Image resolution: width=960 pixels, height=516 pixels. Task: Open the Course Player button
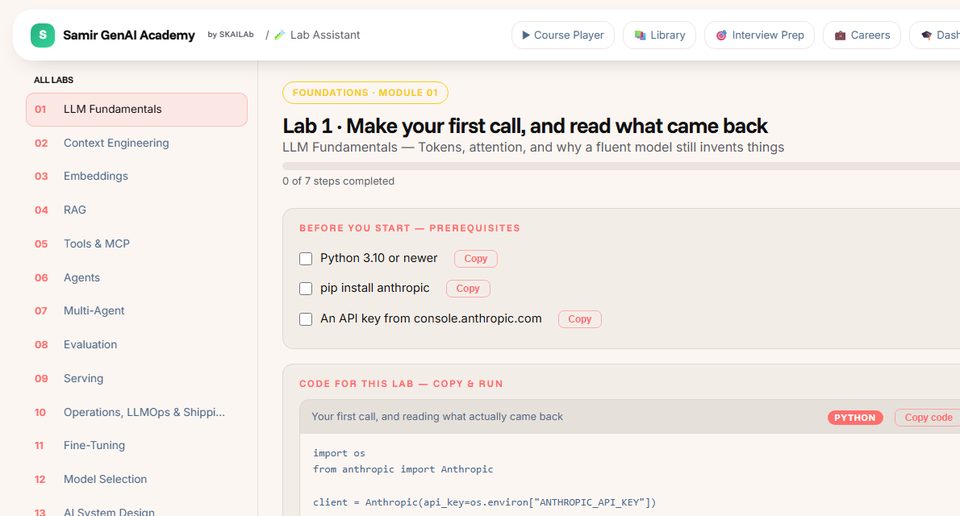click(563, 36)
